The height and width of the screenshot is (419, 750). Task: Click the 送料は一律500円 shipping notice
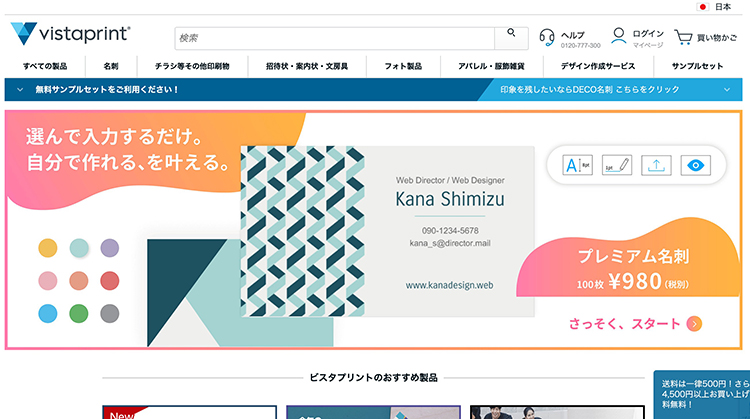pos(702,394)
